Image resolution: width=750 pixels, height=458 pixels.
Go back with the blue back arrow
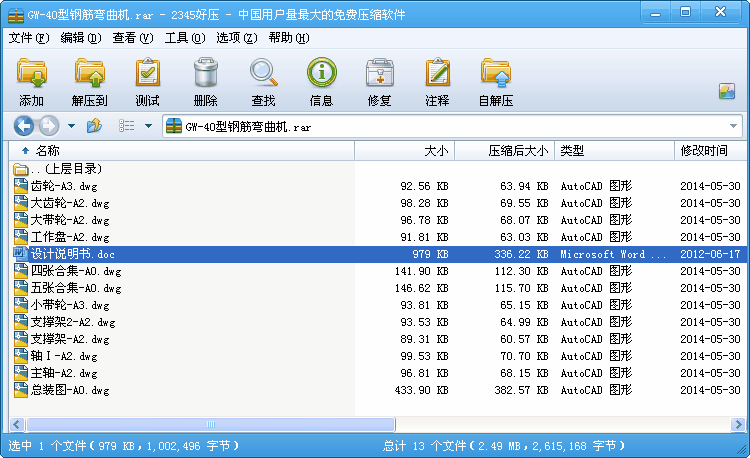[23, 126]
